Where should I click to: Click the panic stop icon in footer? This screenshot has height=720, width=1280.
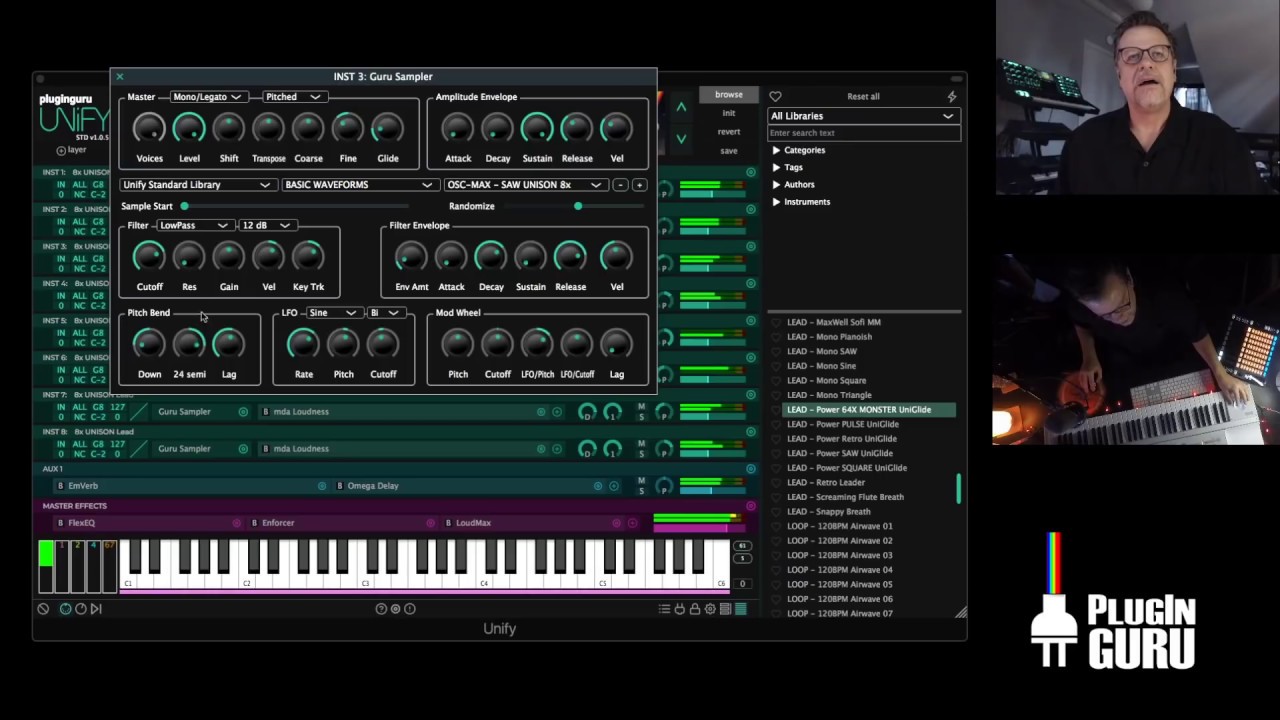coord(43,608)
